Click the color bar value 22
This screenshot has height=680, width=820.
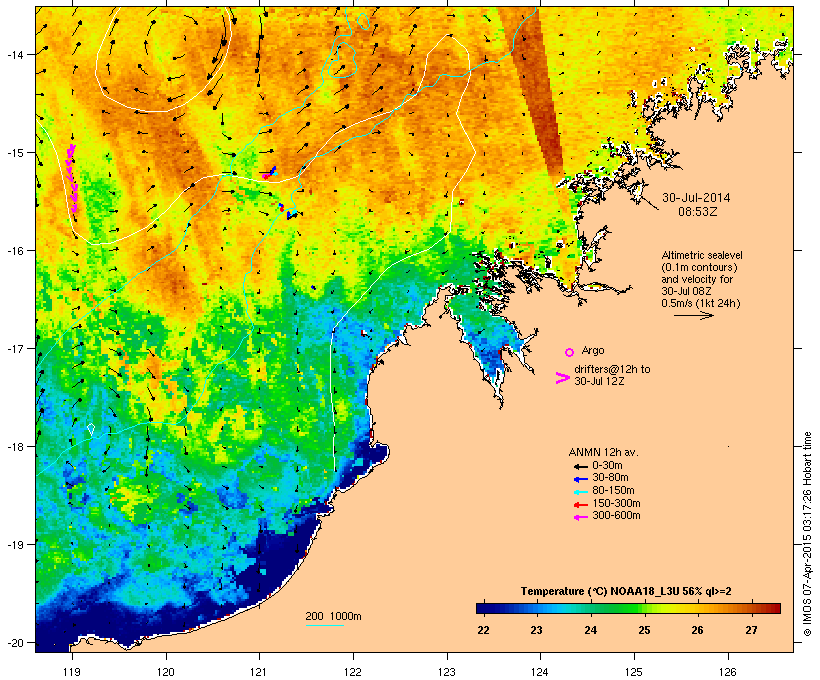(x=483, y=630)
